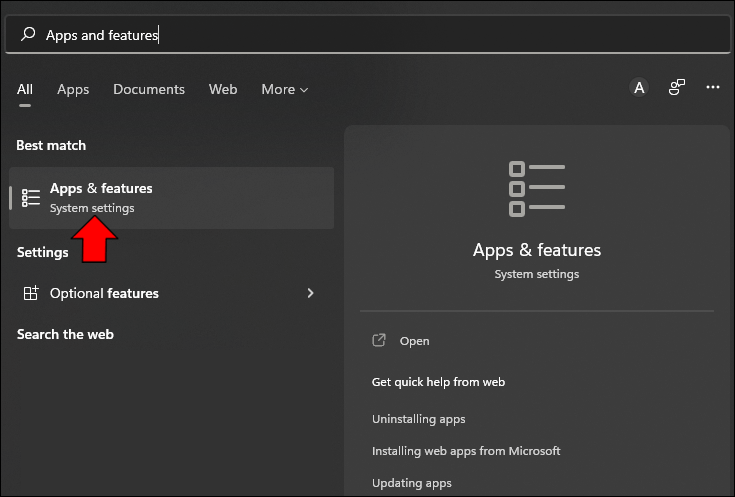This screenshot has width=735, height=497.
Task: Click the Apps & features list icon in results
Action: coord(31,198)
